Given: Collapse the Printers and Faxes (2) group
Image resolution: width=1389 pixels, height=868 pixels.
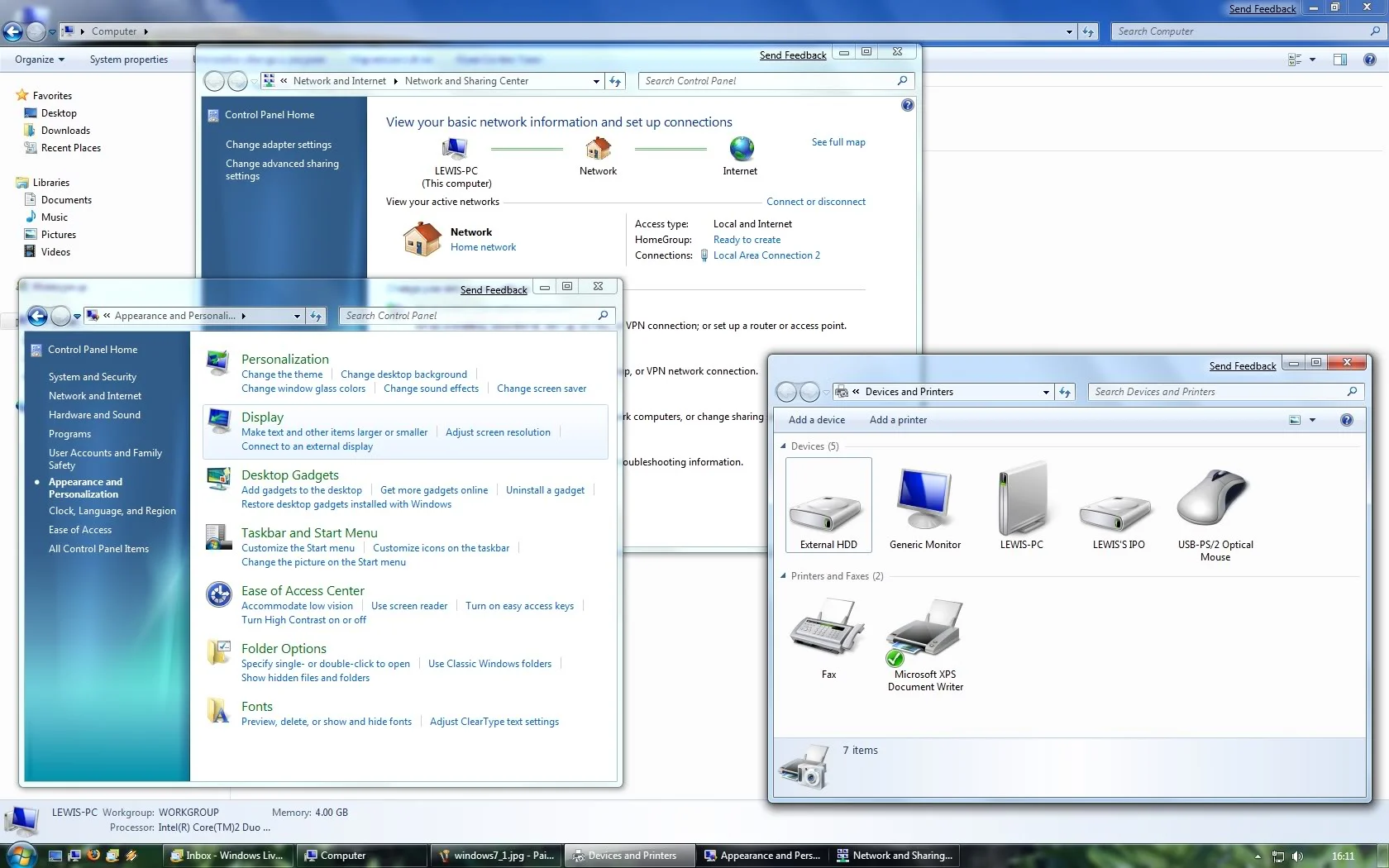Looking at the screenshot, I should 783,576.
